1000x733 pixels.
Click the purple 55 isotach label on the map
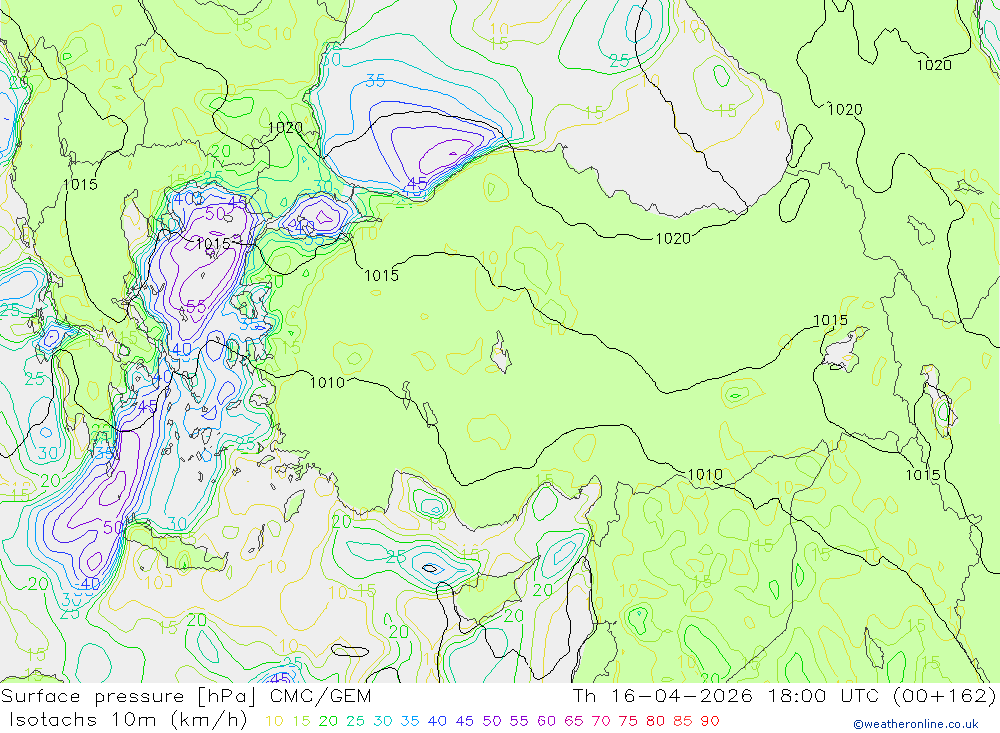pyautogui.click(x=196, y=307)
